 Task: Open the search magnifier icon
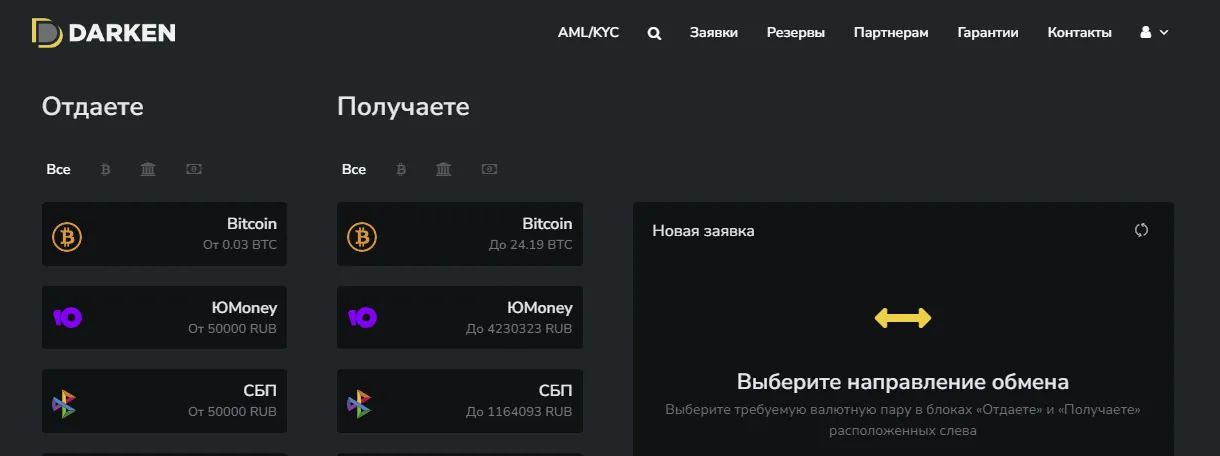(x=654, y=33)
